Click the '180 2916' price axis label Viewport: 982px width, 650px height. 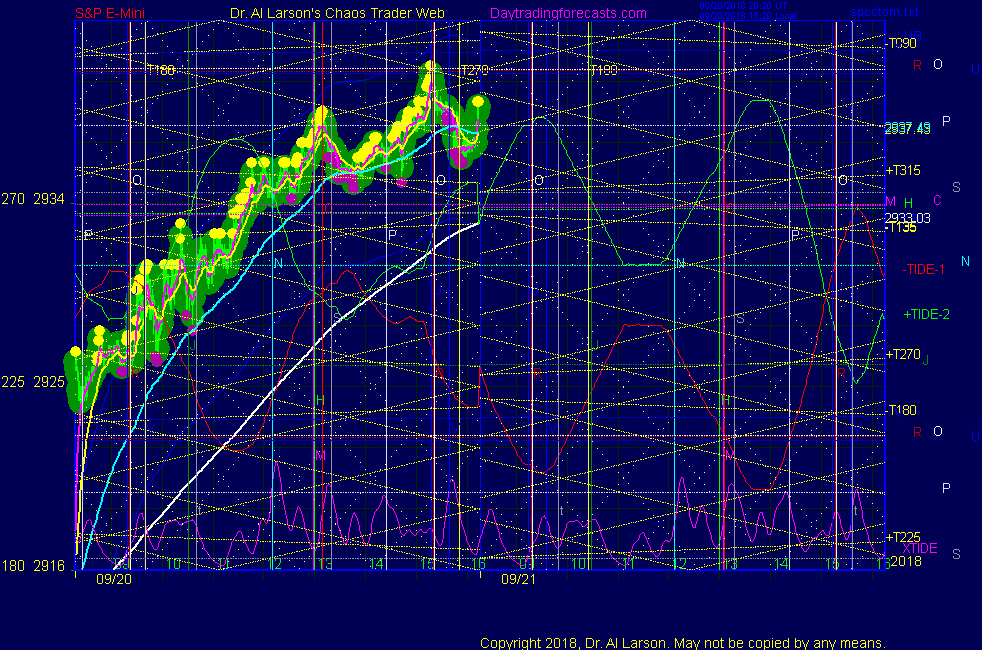pyautogui.click(x=33, y=566)
